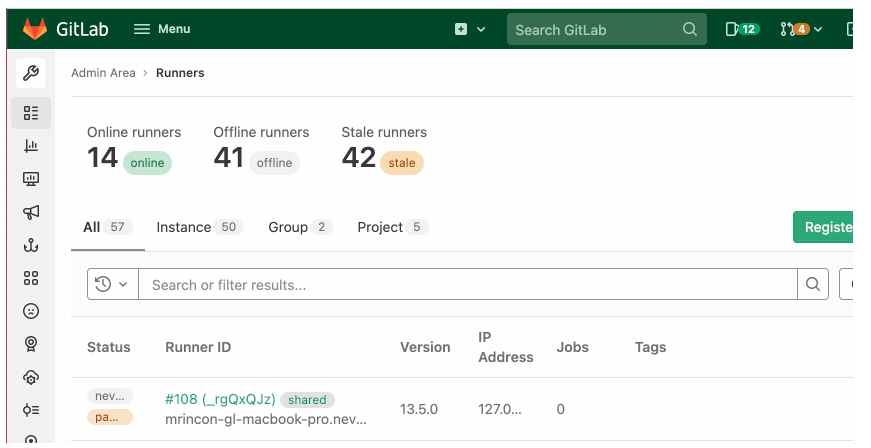
Task: Click the Version column header
Action: click(425, 347)
